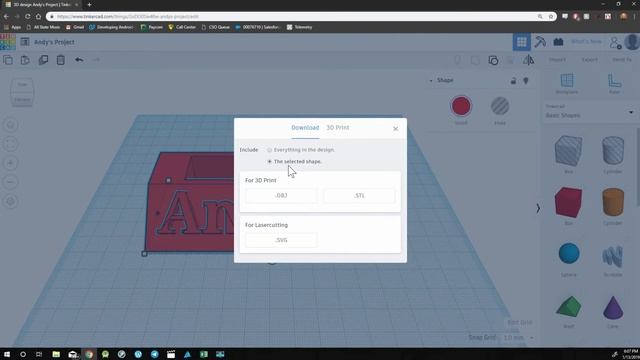Click the Zoom in plus button
640x360 pixels.
pyautogui.click(x=11, y=163)
